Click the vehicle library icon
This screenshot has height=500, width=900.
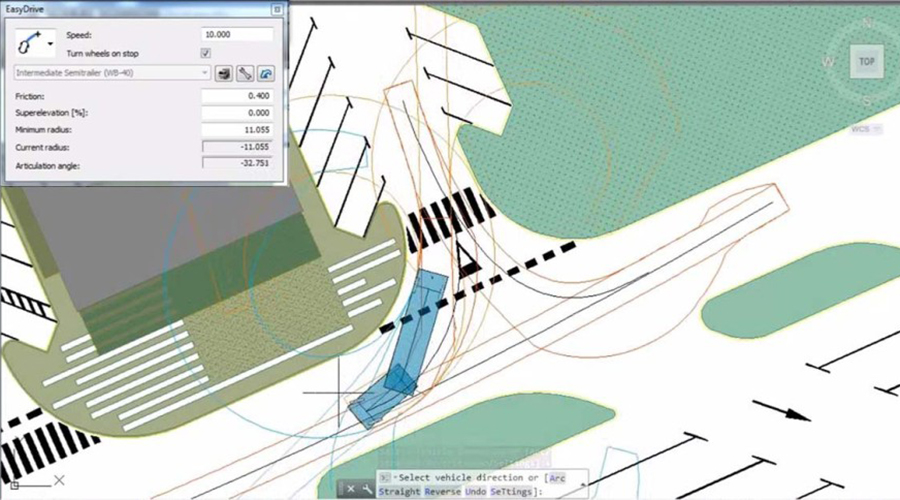(224, 73)
